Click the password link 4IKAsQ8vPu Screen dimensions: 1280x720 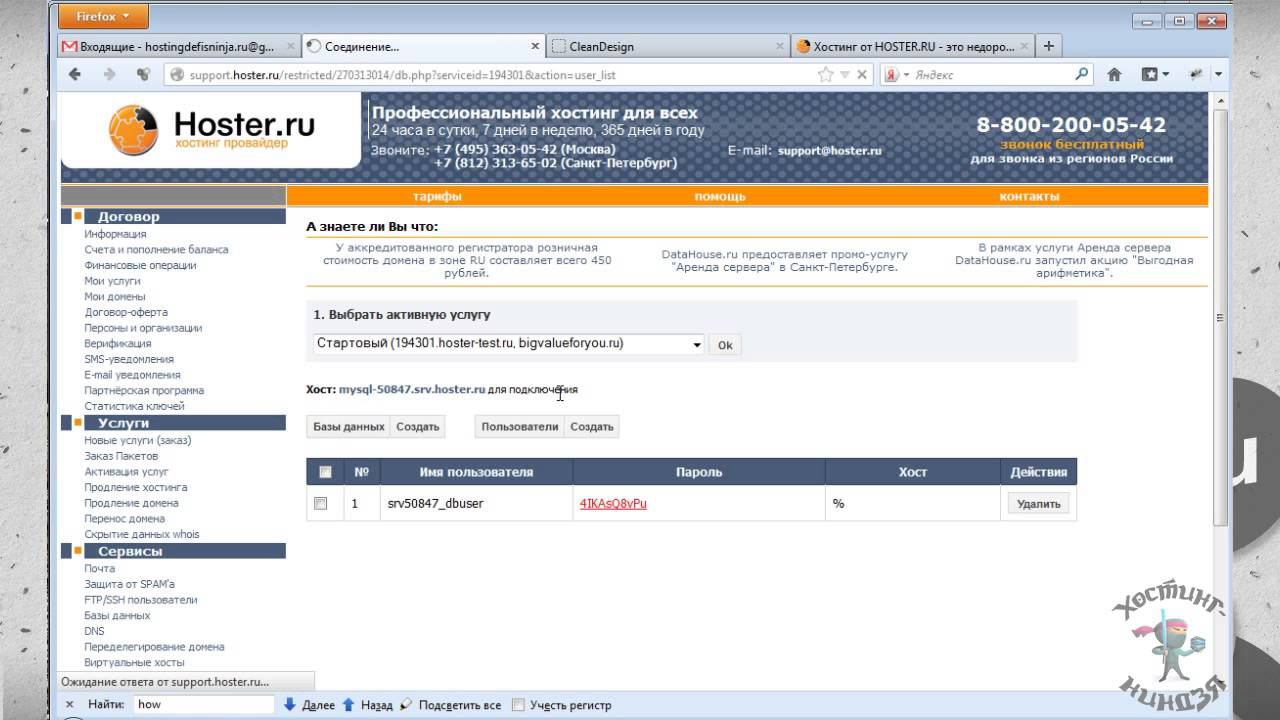pos(613,503)
